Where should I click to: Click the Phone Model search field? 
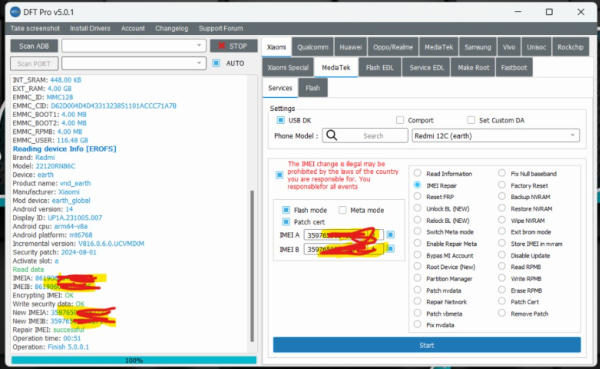tap(365, 136)
